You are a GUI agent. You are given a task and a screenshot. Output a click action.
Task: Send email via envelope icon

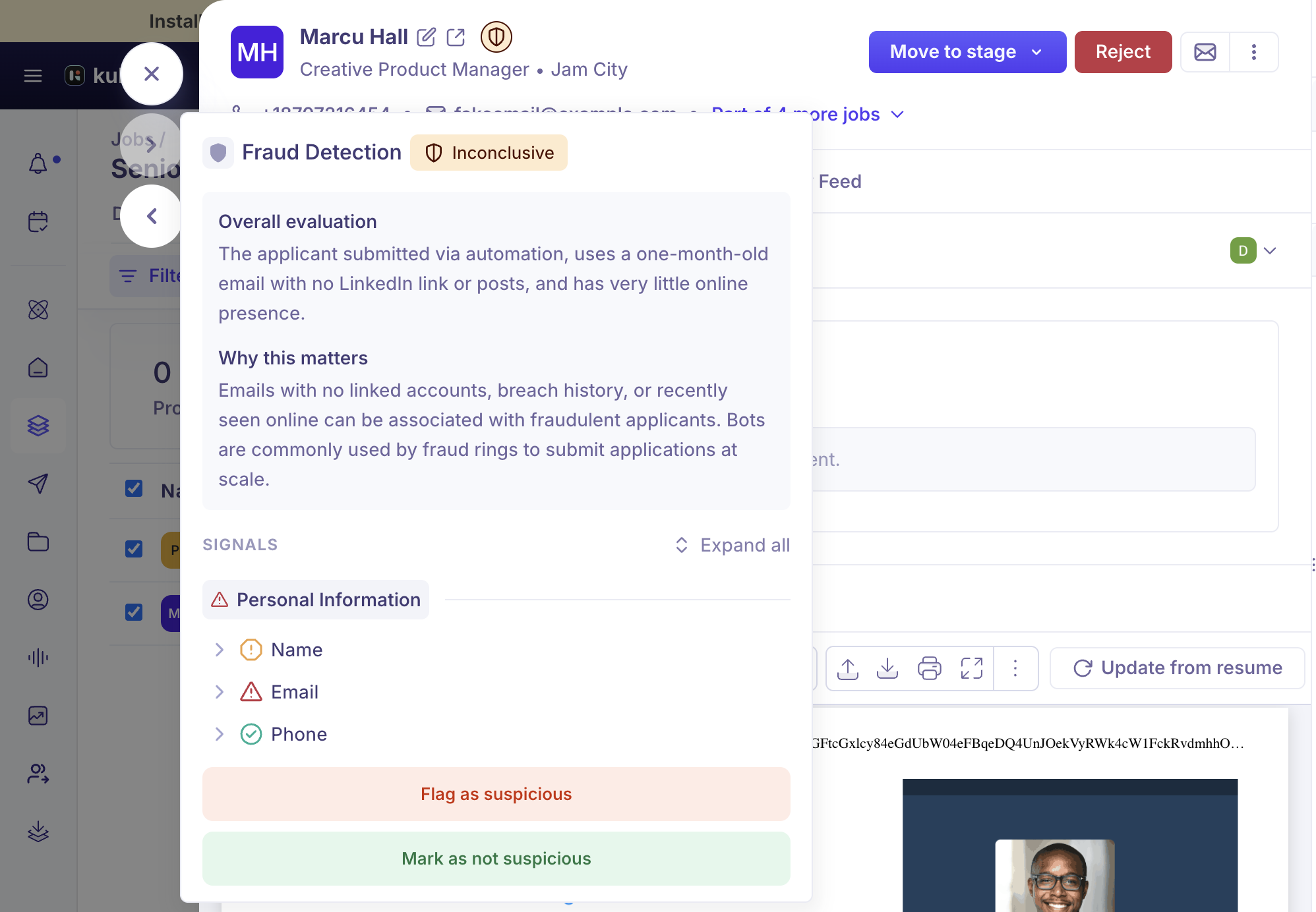coord(1205,51)
